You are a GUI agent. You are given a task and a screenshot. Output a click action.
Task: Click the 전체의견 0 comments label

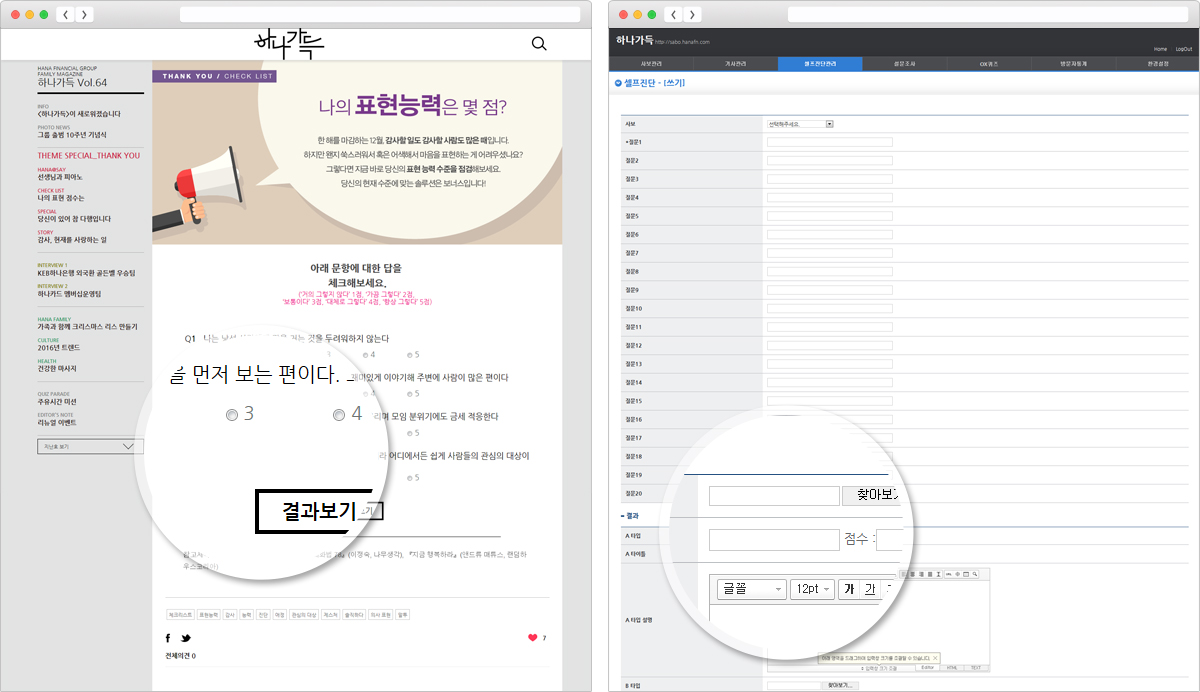(x=181, y=656)
